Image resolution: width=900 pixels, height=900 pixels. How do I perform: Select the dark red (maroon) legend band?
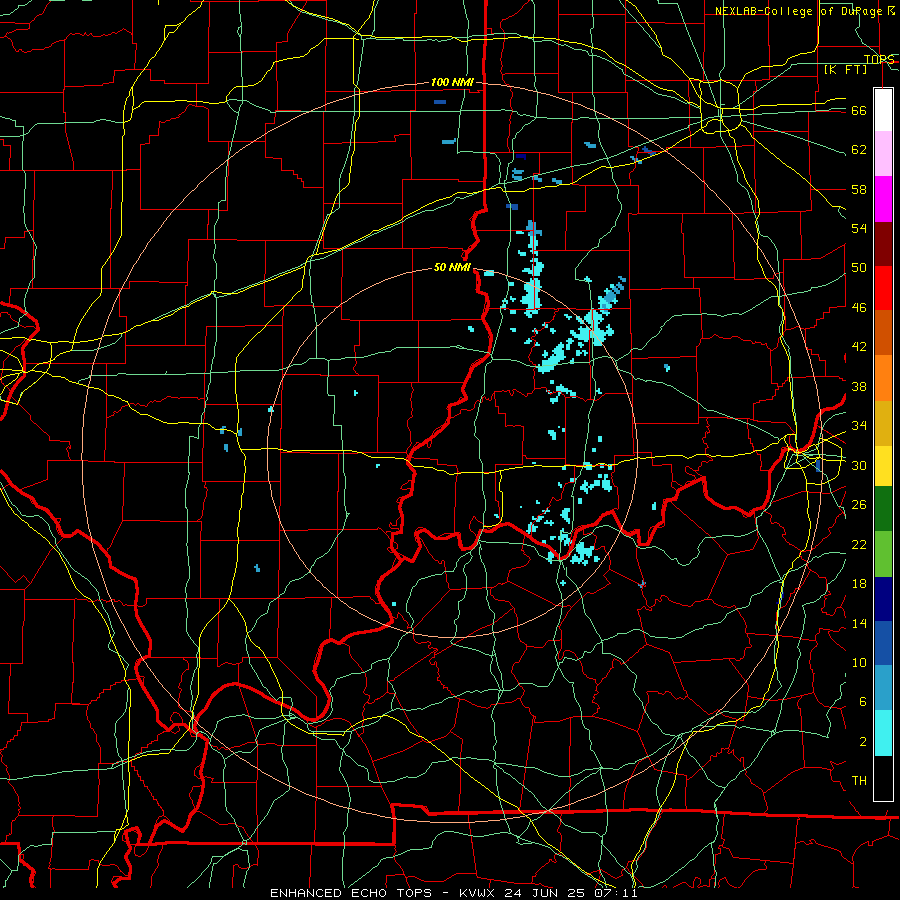click(883, 243)
